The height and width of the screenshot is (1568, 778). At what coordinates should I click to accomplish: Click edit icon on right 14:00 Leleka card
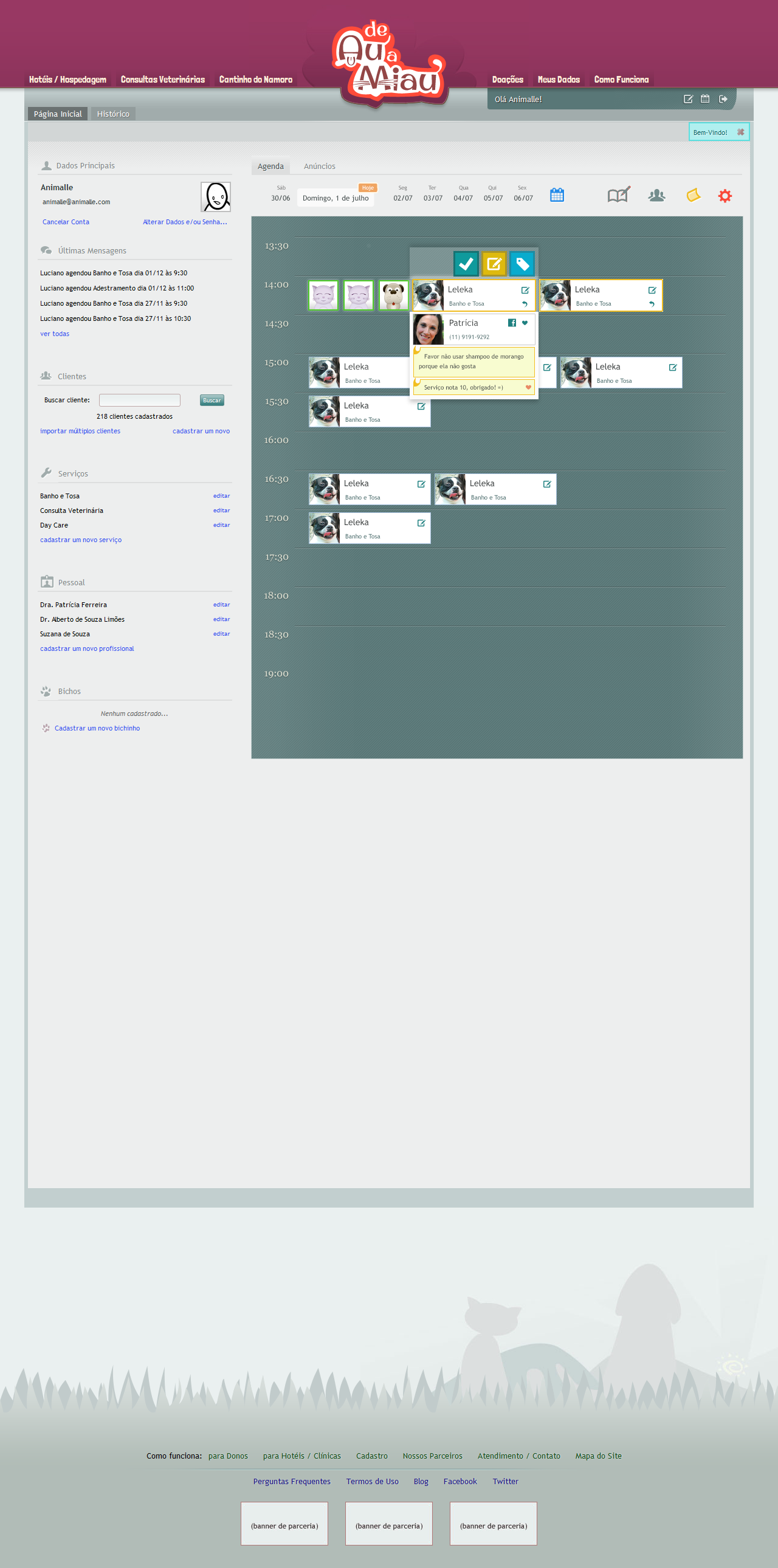click(652, 291)
